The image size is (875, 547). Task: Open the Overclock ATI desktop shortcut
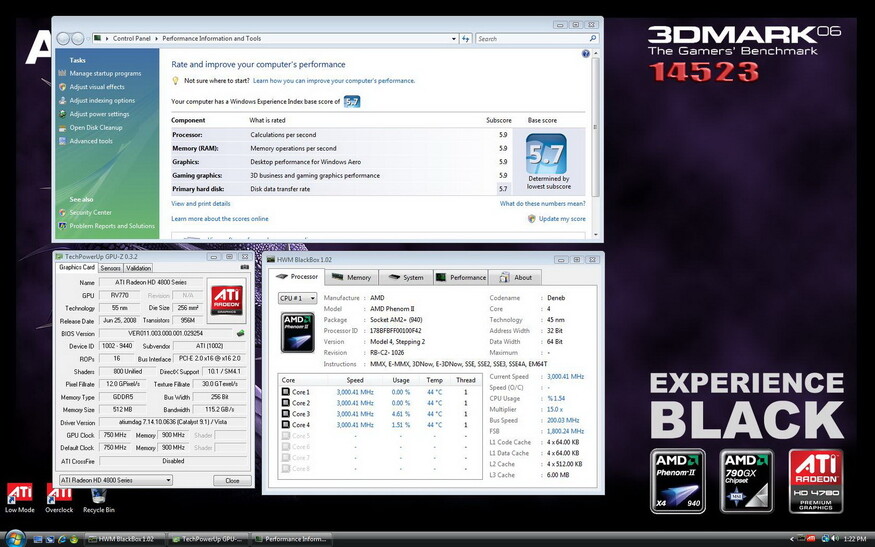click(59, 497)
